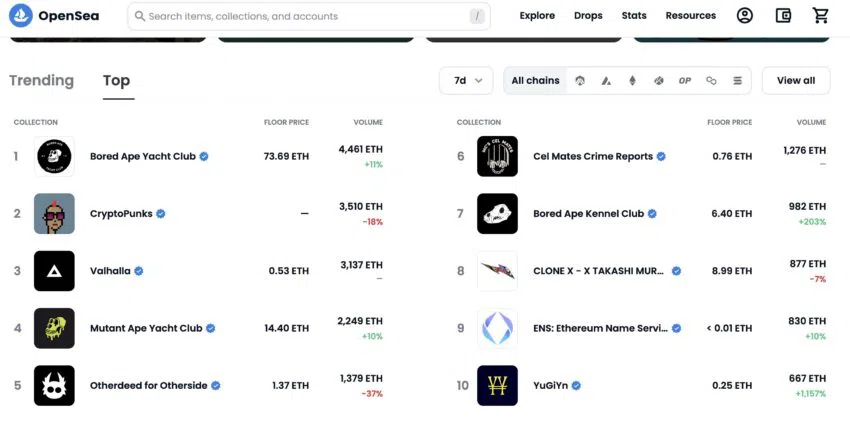Click the OpenSea logo
The width and height of the screenshot is (850, 425).
(x=54, y=16)
